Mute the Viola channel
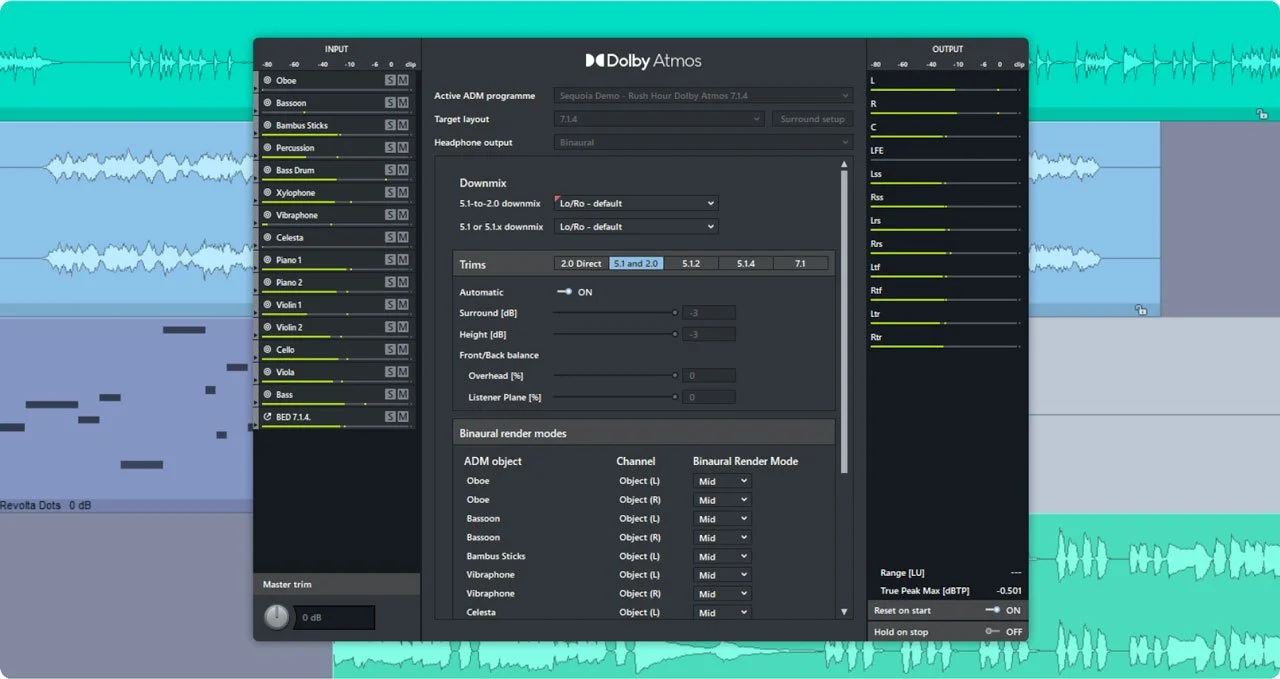This screenshot has height=679, width=1280. point(403,372)
